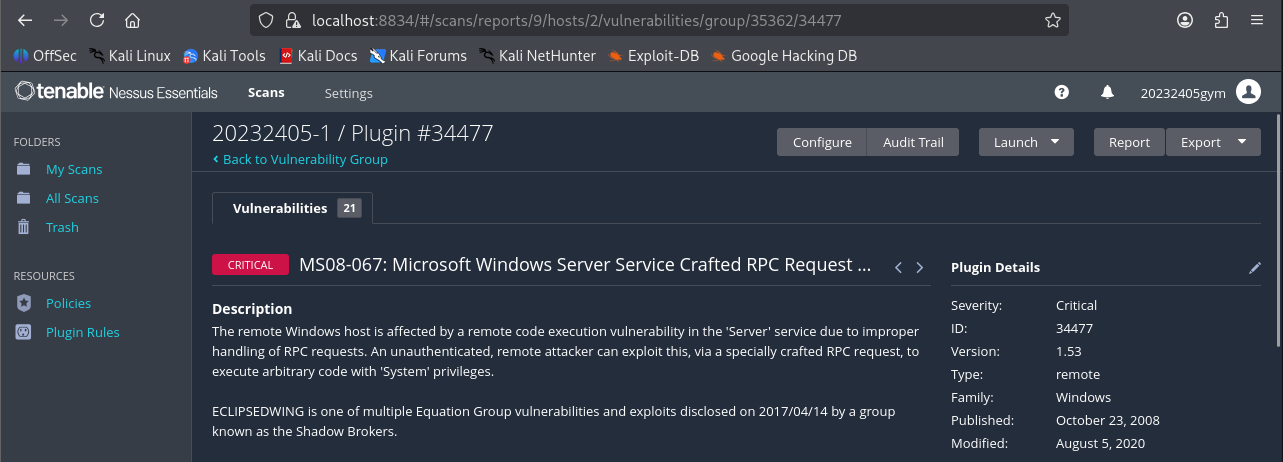Open Plugin Rules in sidebar
Image resolution: width=1283 pixels, height=462 pixels.
pos(82,332)
